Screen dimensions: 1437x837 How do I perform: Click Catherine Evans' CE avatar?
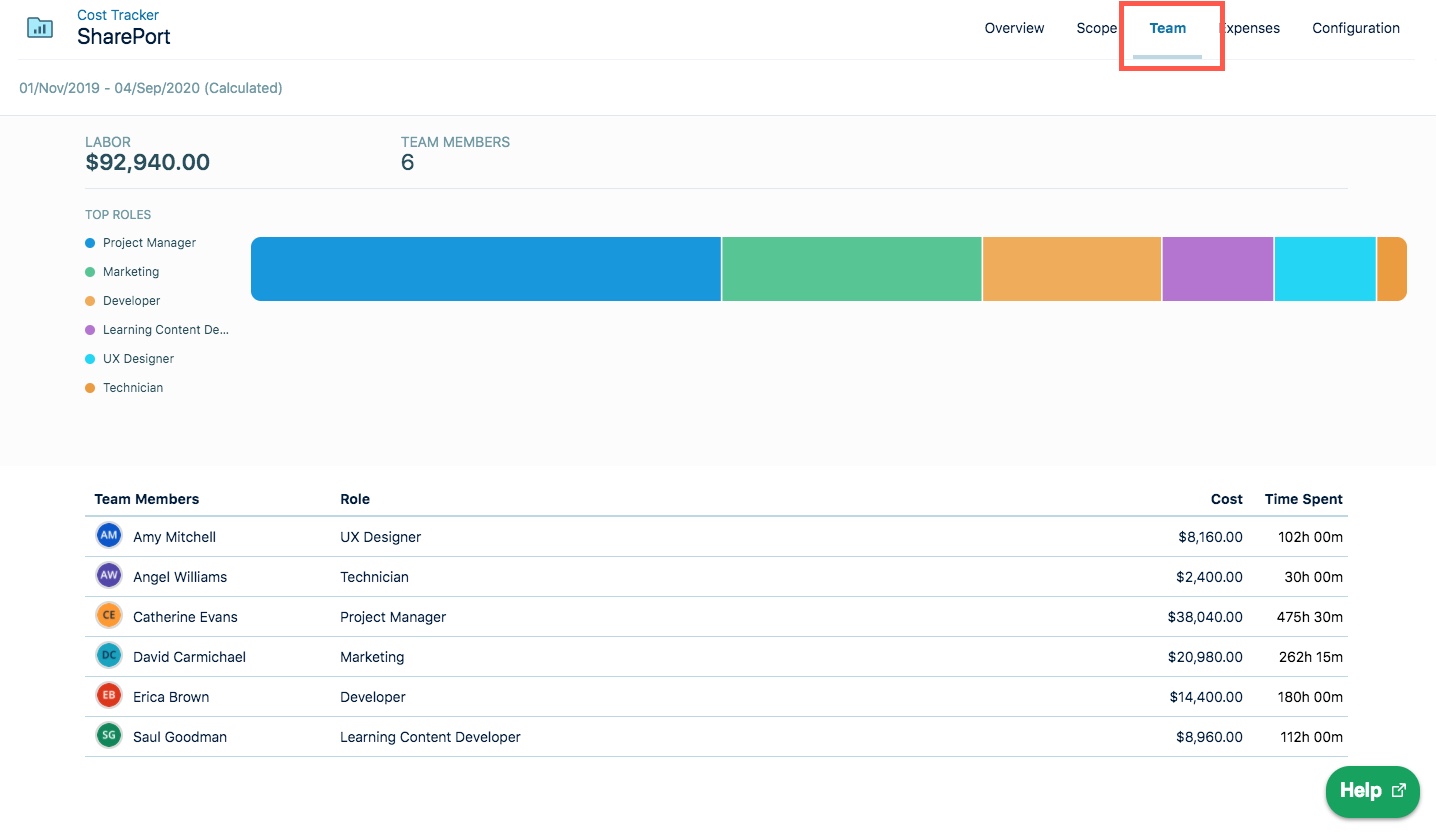coord(109,616)
